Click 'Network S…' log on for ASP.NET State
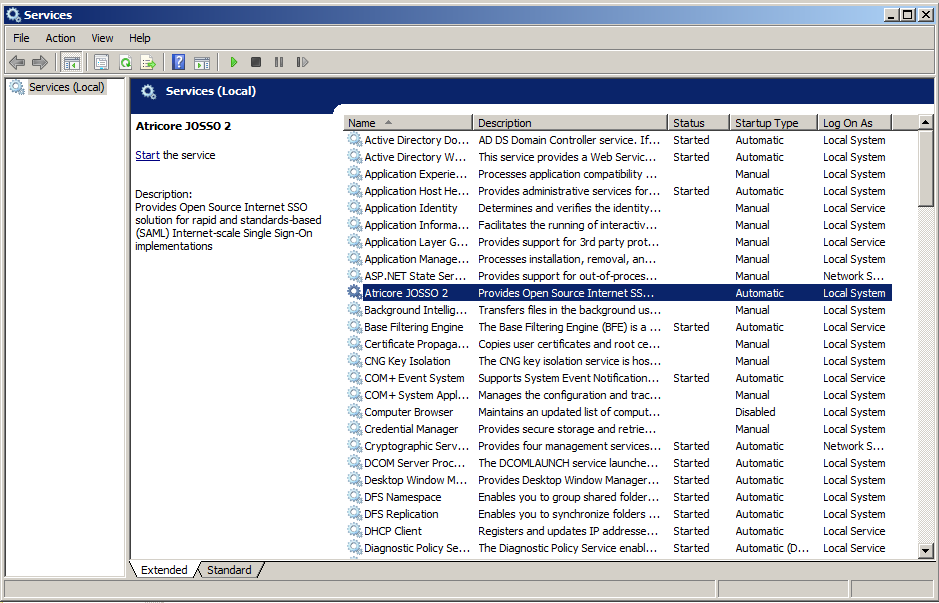Image resolution: width=939 pixels, height=603 pixels. click(x=853, y=276)
